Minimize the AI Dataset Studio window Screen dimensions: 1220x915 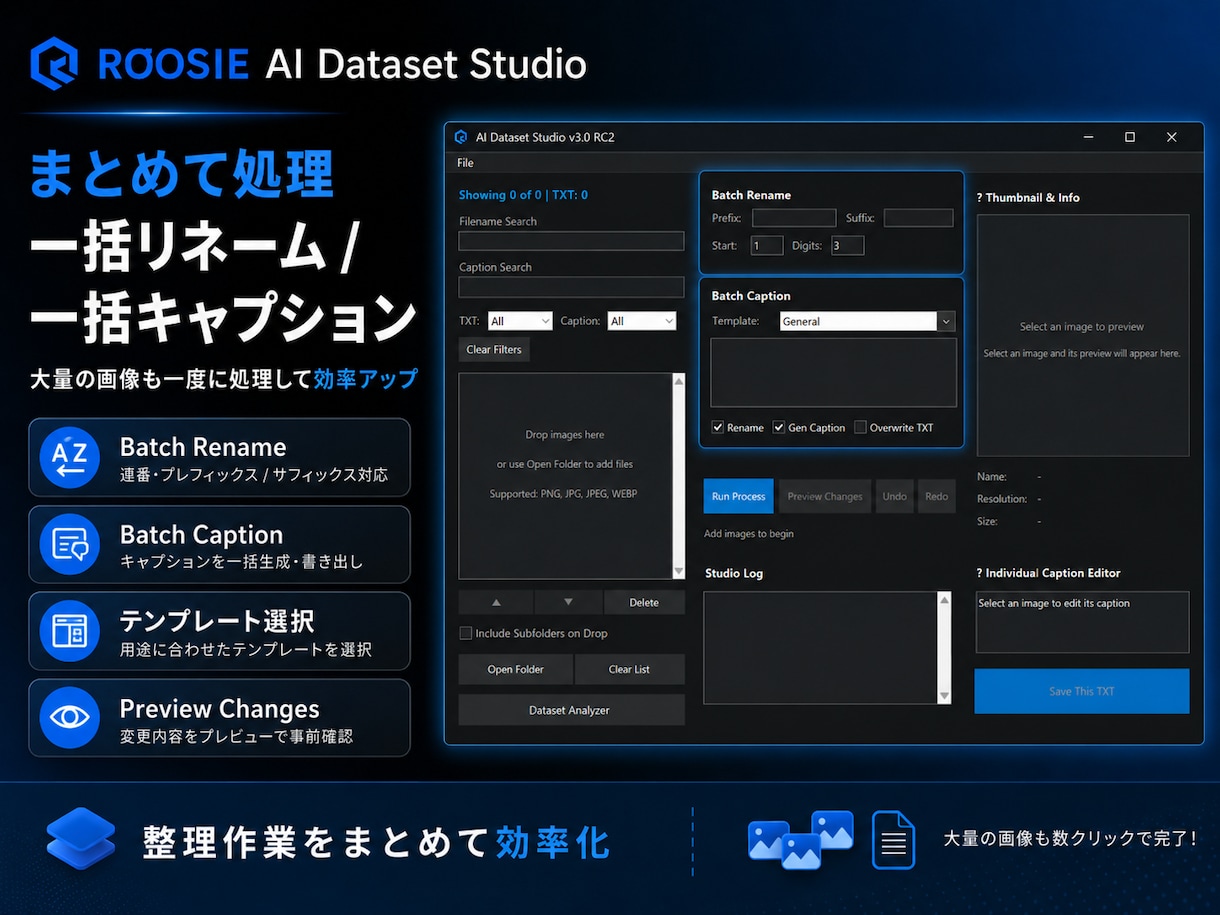tap(1088, 137)
